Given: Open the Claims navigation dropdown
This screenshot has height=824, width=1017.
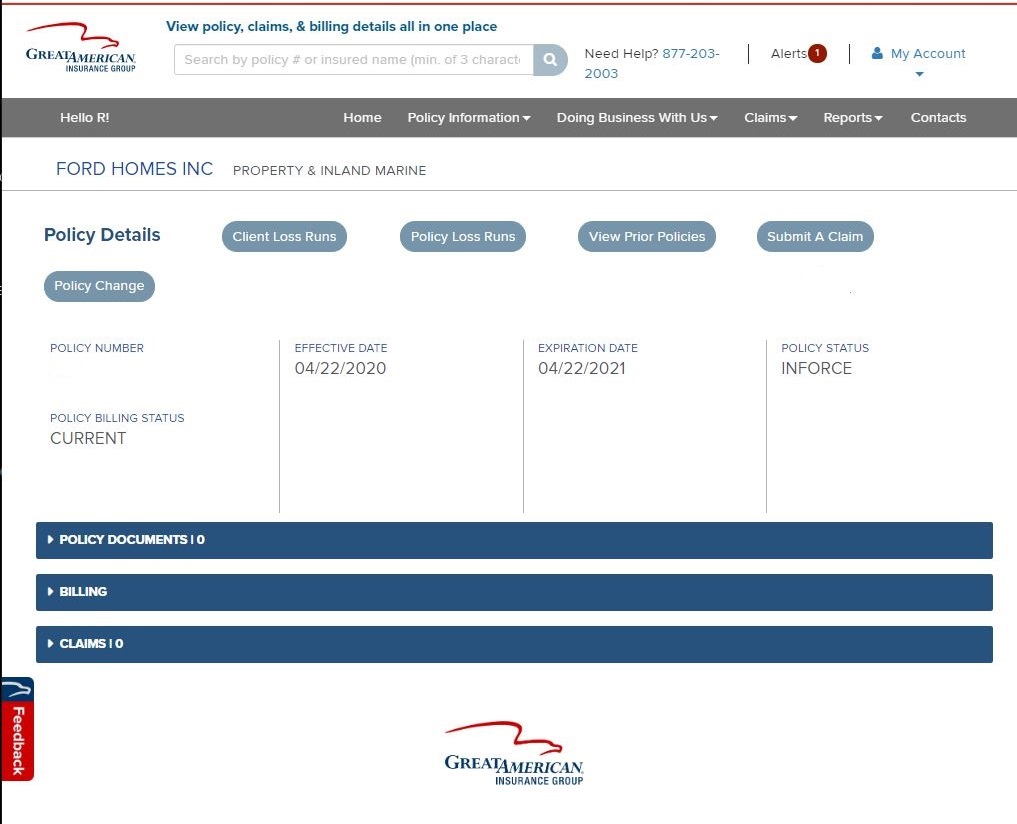Looking at the screenshot, I should pos(770,118).
